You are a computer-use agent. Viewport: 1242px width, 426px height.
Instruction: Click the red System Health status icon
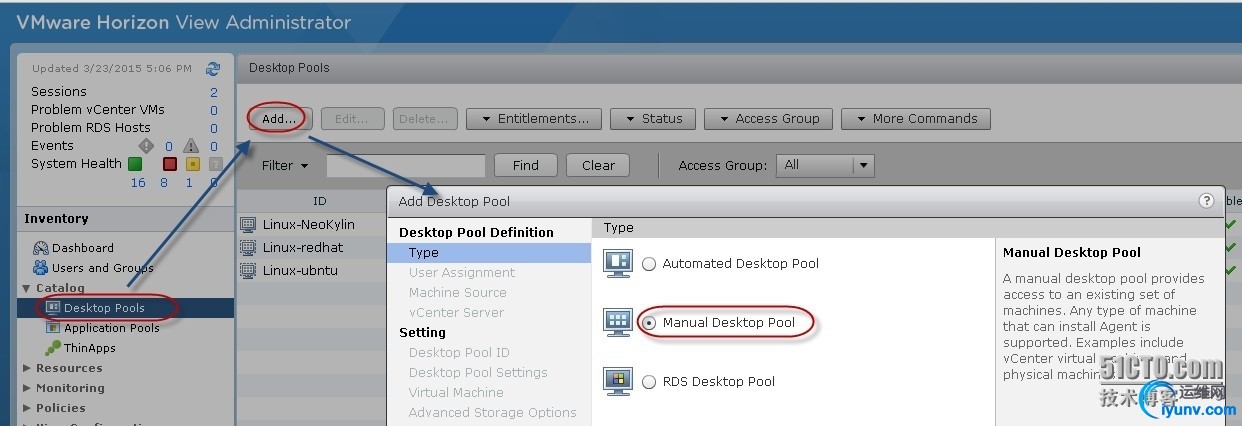tap(169, 164)
